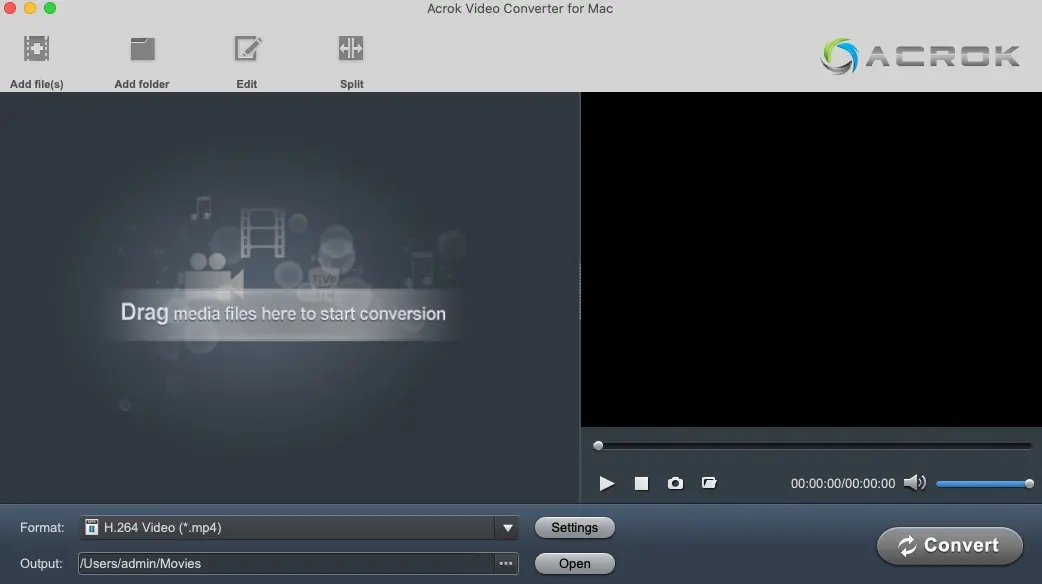1042x584 pixels.
Task: Open the snapshot folder icon
Action: pyautogui.click(x=709, y=483)
